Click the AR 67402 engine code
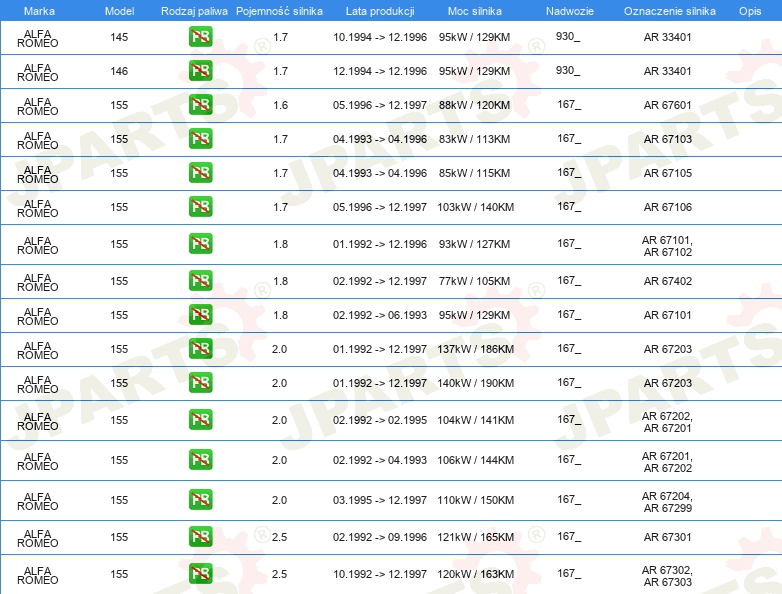The image size is (782, 594). (x=667, y=281)
